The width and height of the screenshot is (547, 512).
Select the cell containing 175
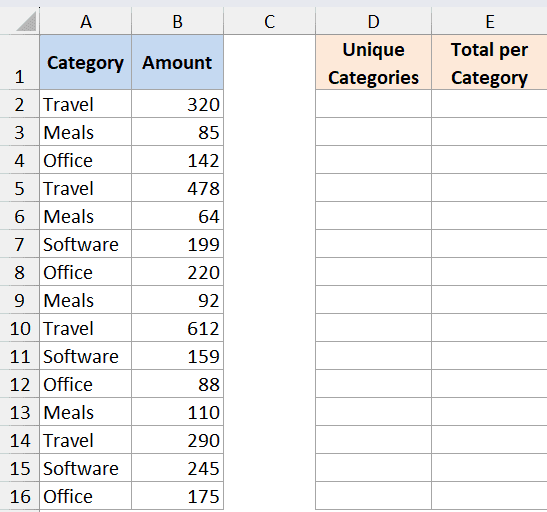(x=177, y=496)
